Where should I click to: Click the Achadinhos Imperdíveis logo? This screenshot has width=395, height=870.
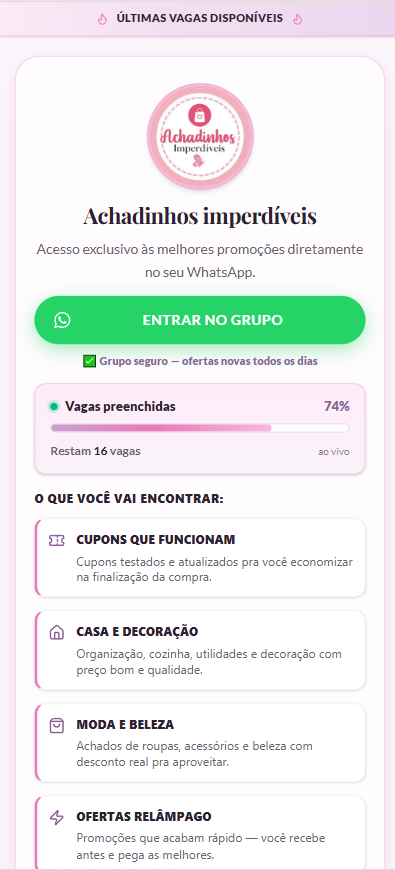[x=200, y=136]
